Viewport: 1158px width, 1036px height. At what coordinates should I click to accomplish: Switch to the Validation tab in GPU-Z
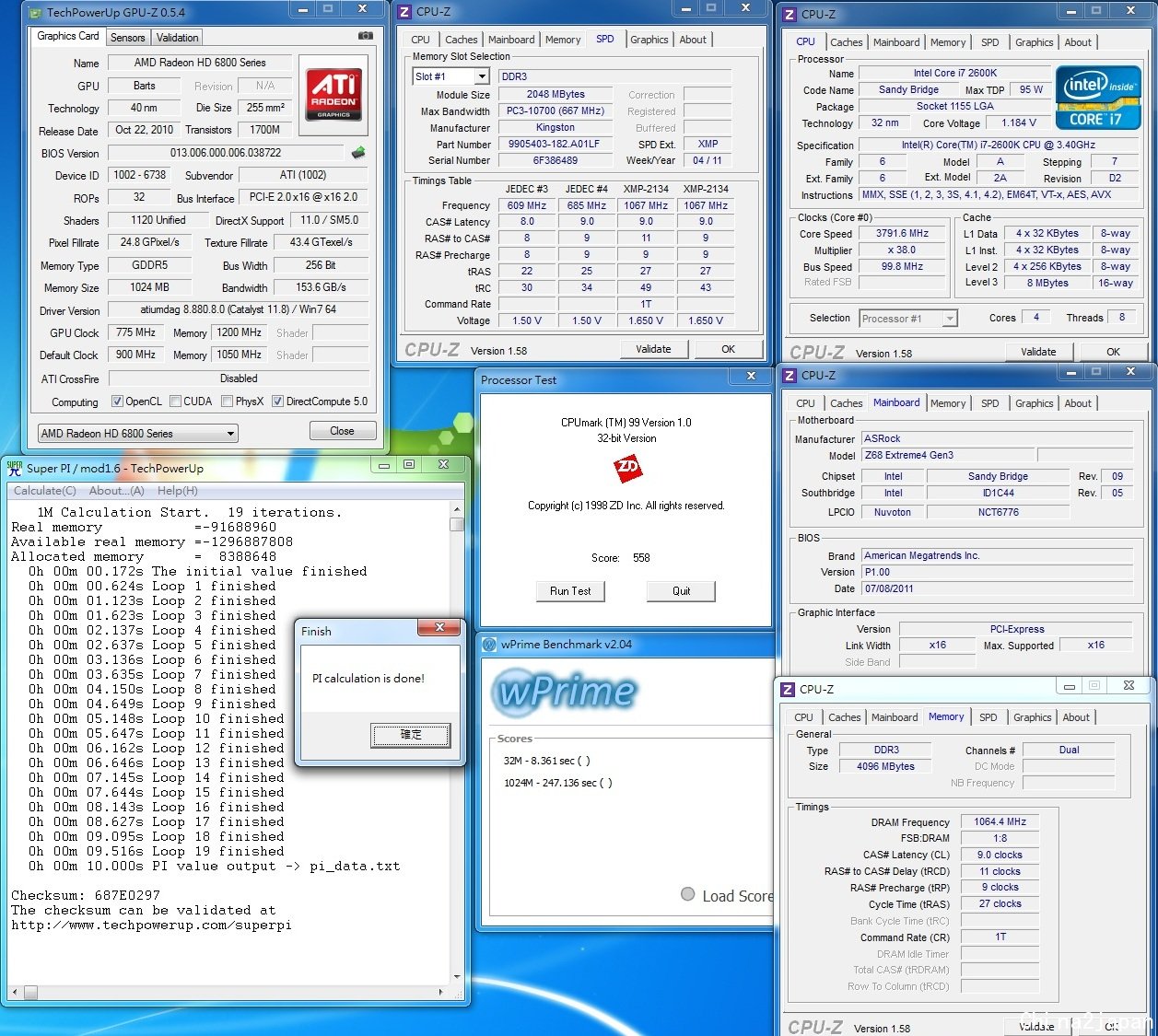tap(177, 38)
